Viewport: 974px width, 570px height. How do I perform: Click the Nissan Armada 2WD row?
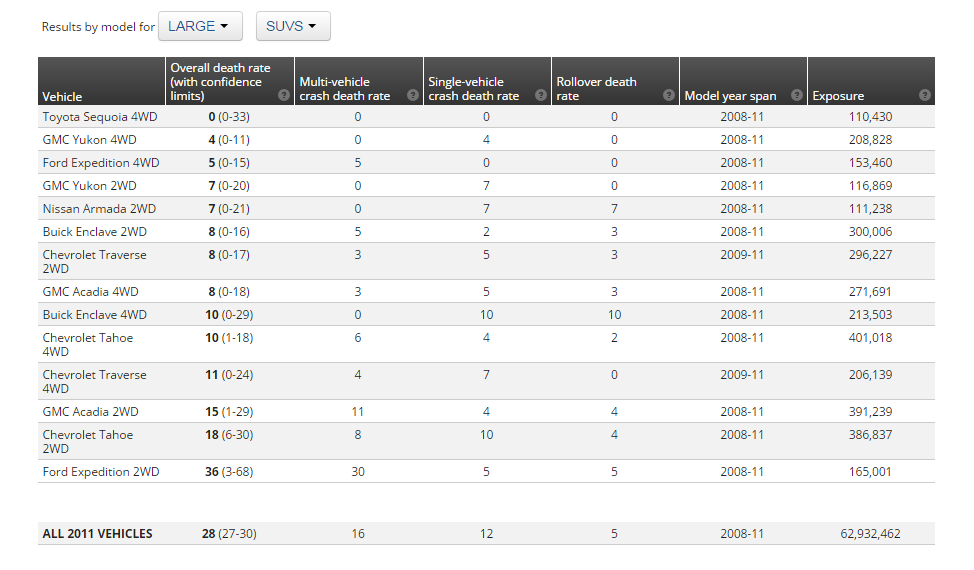(x=99, y=209)
